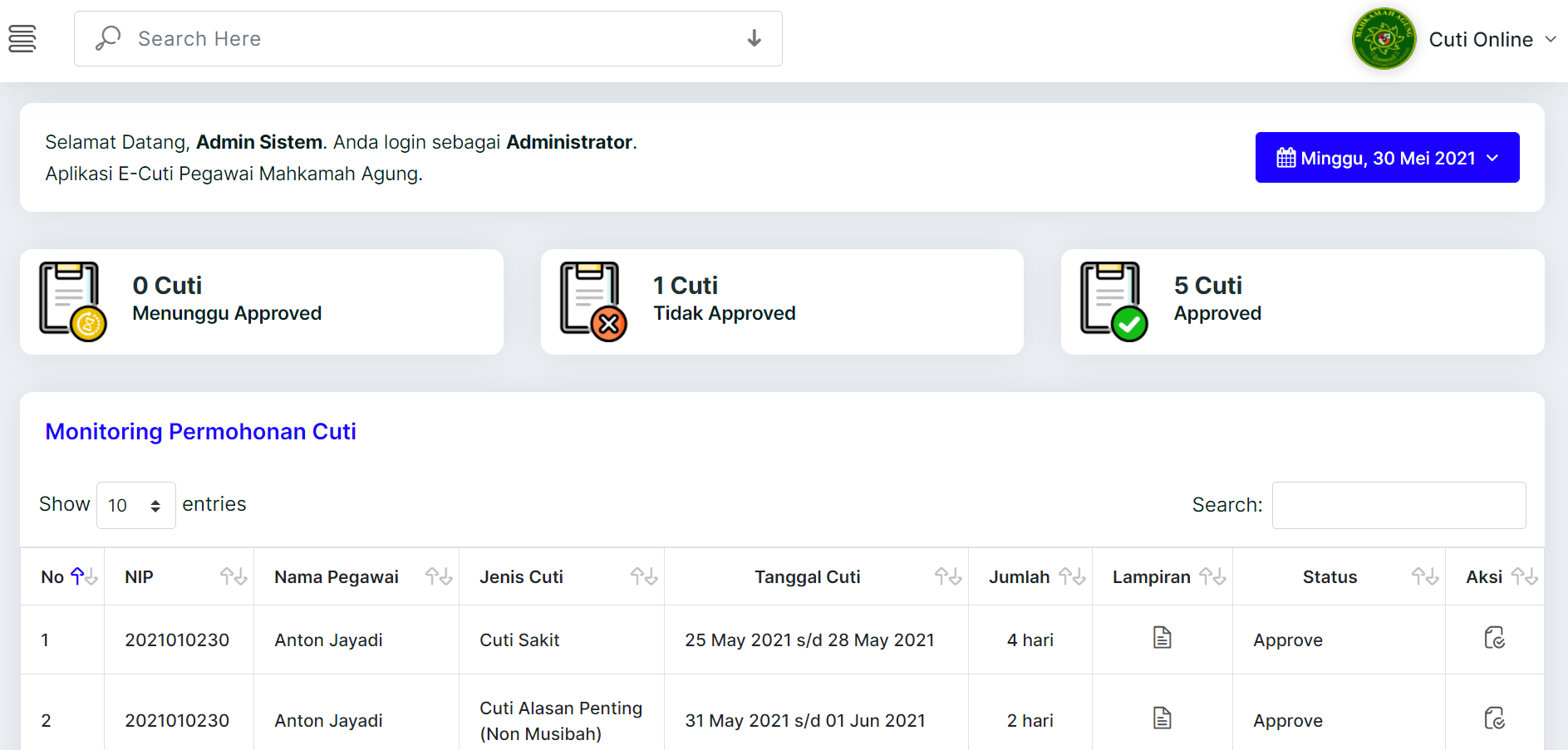Click the Tidak Approved clipboard icon
Screen dimensions: 1568x750
point(591,301)
